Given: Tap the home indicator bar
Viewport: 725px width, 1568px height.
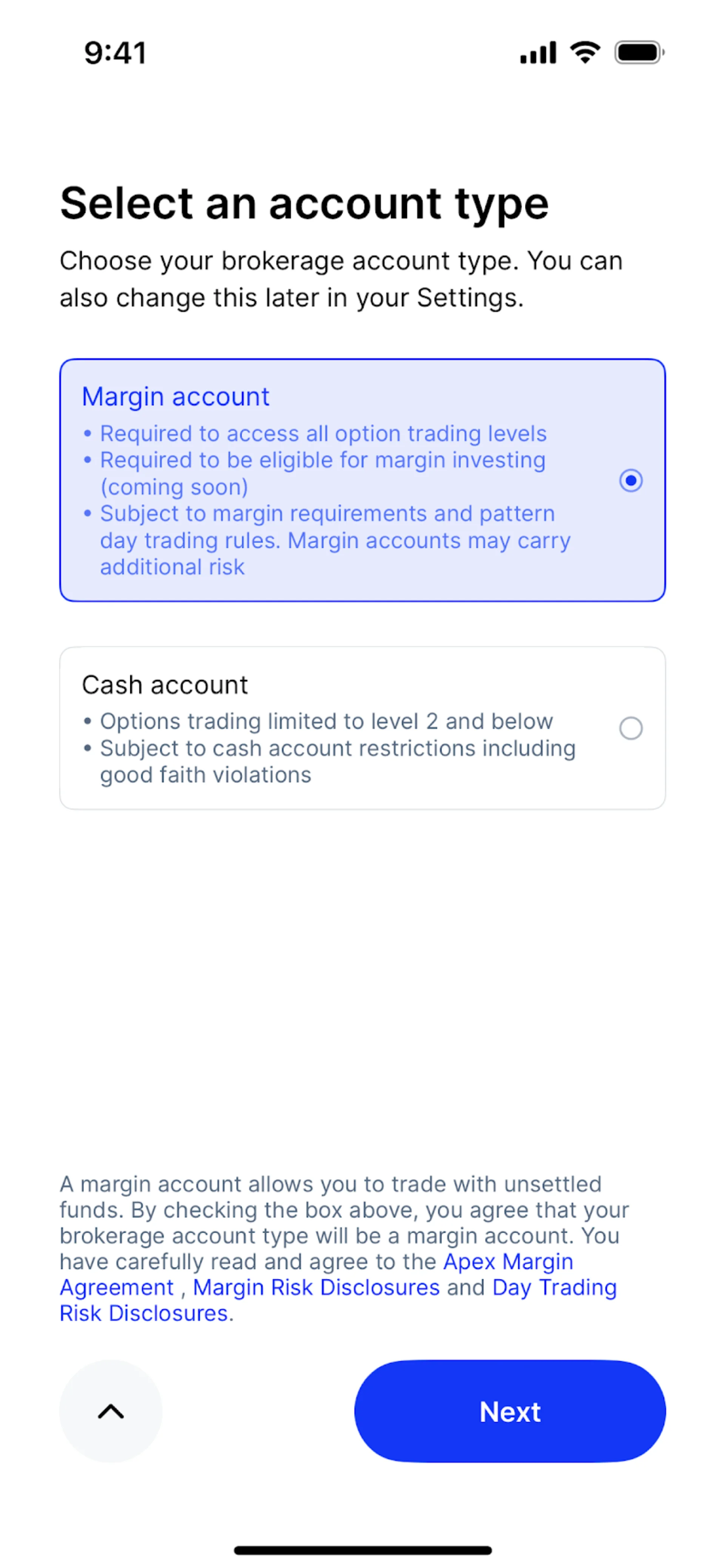Looking at the screenshot, I should [x=363, y=1550].
